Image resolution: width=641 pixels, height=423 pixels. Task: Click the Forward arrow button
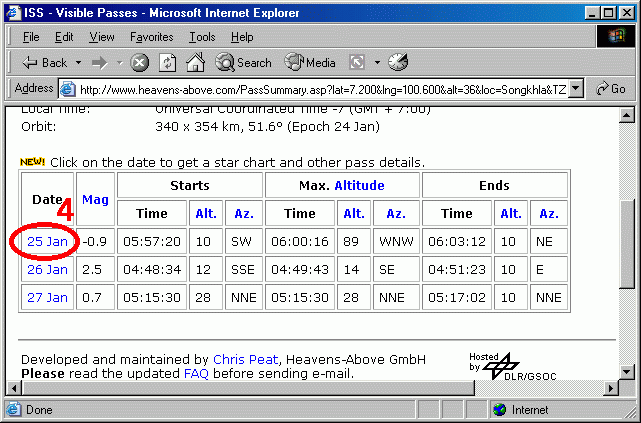pos(99,63)
